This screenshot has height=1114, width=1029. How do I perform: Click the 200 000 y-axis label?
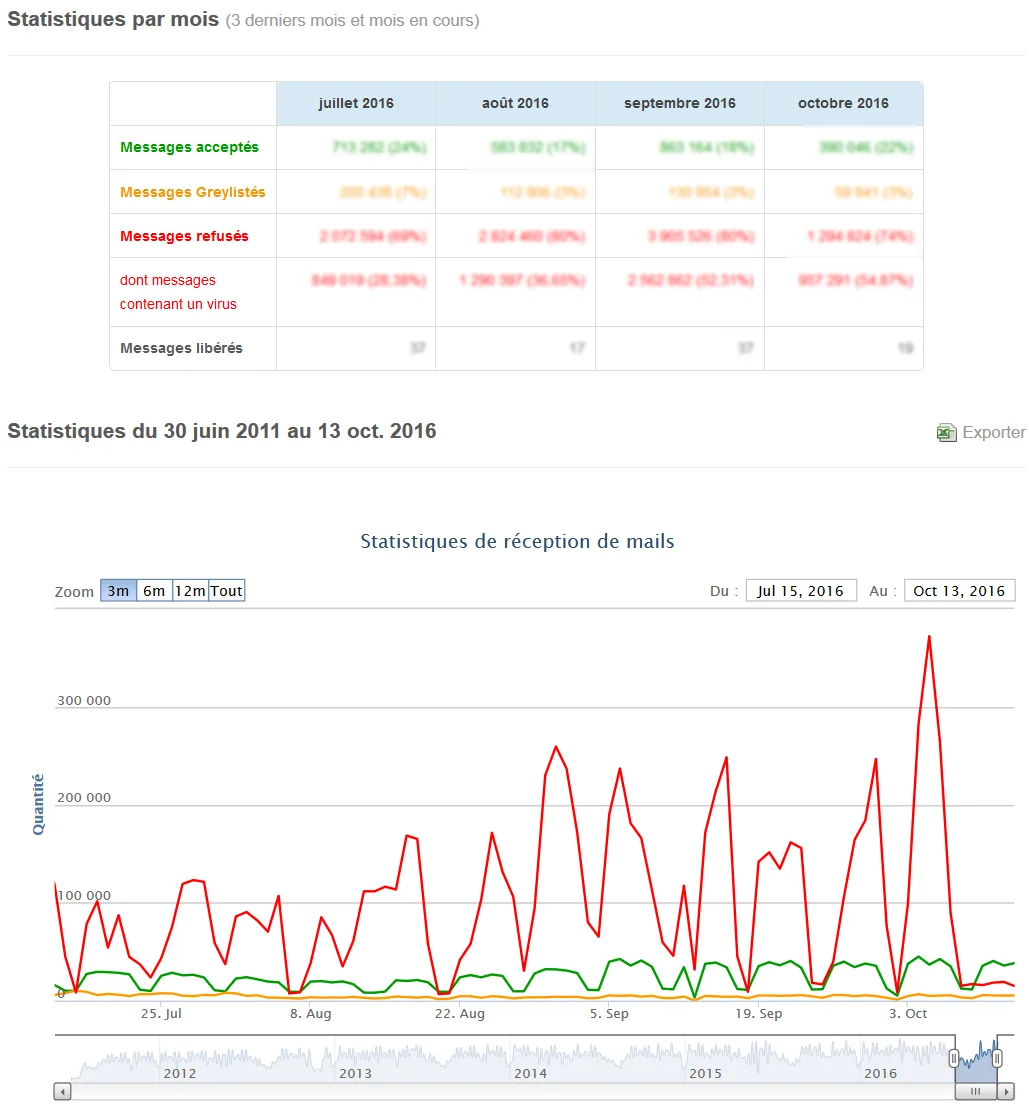pyautogui.click(x=84, y=798)
